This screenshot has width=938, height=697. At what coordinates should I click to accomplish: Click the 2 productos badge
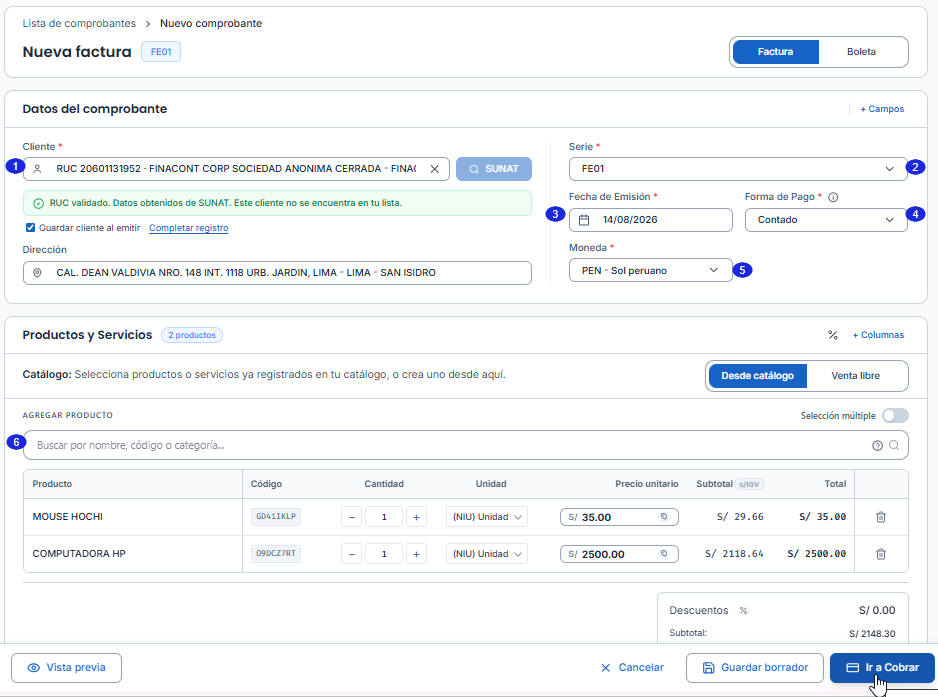pos(192,335)
